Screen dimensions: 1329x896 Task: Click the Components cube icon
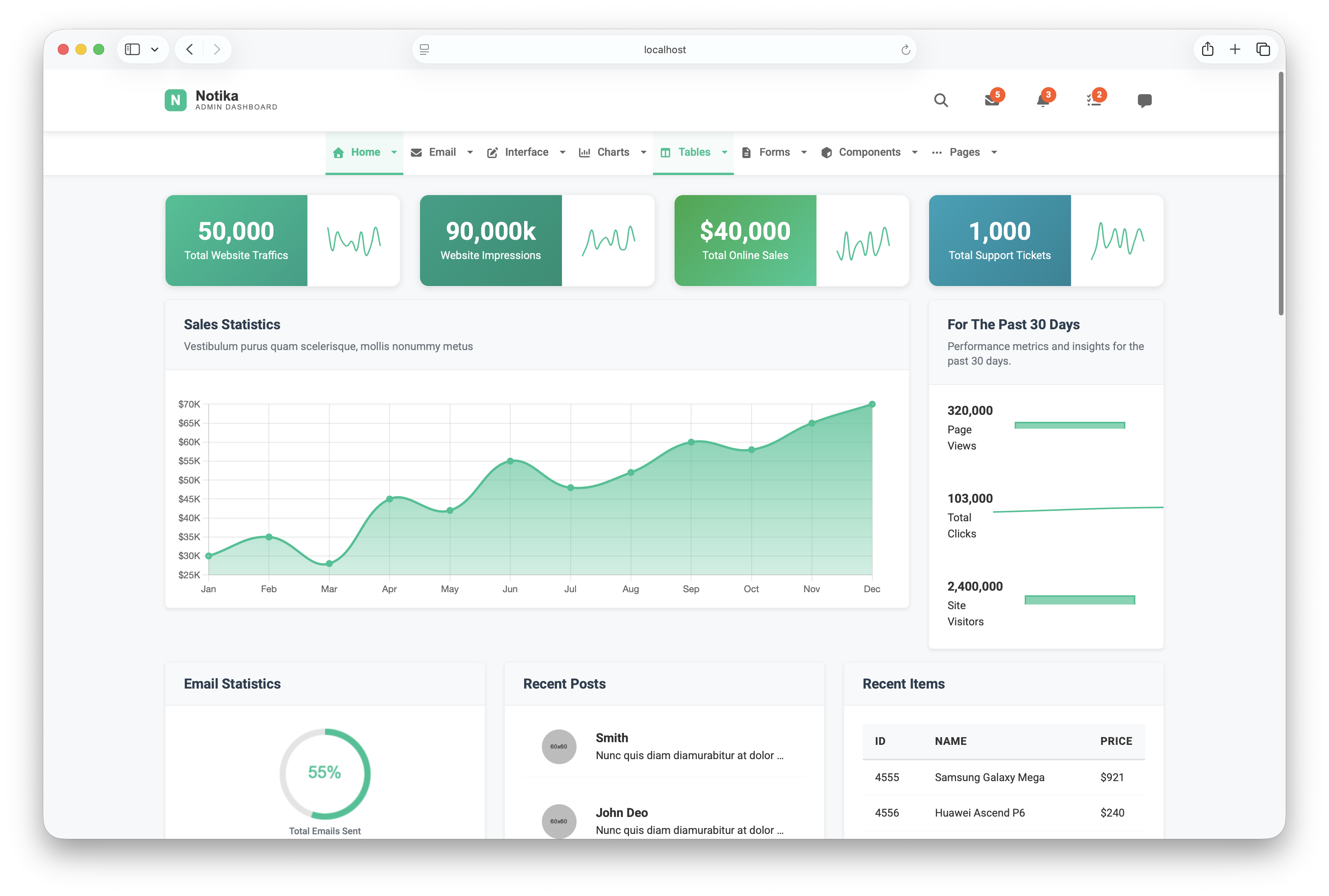tap(826, 153)
